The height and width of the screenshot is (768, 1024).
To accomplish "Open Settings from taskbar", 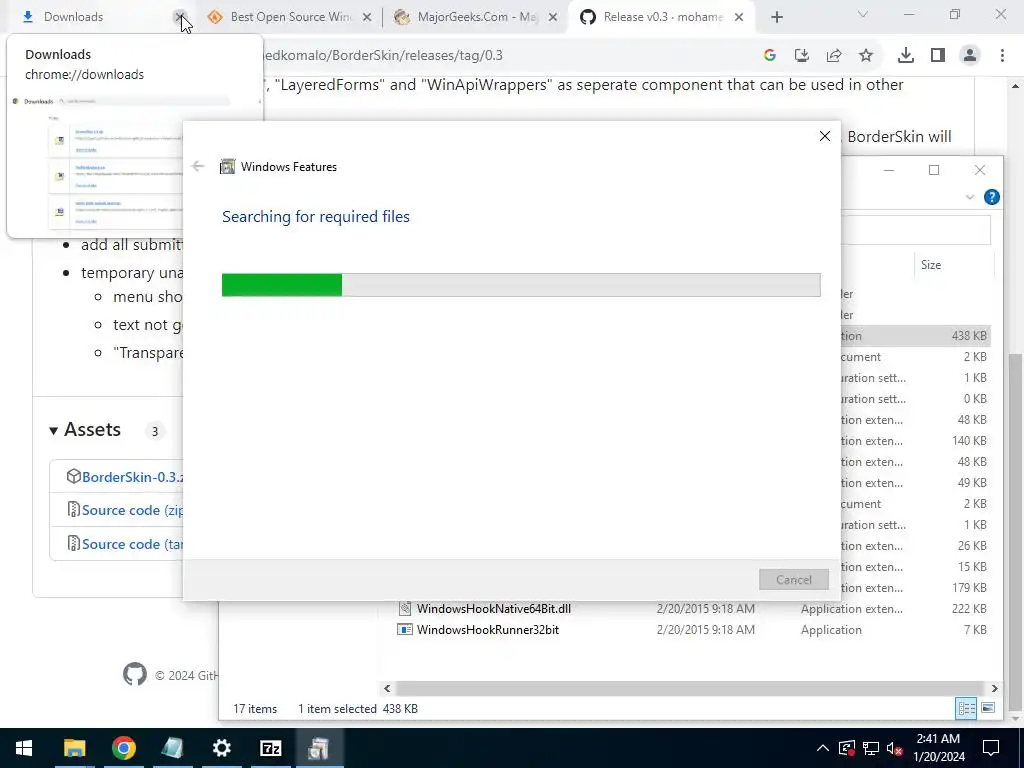I will (221, 748).
